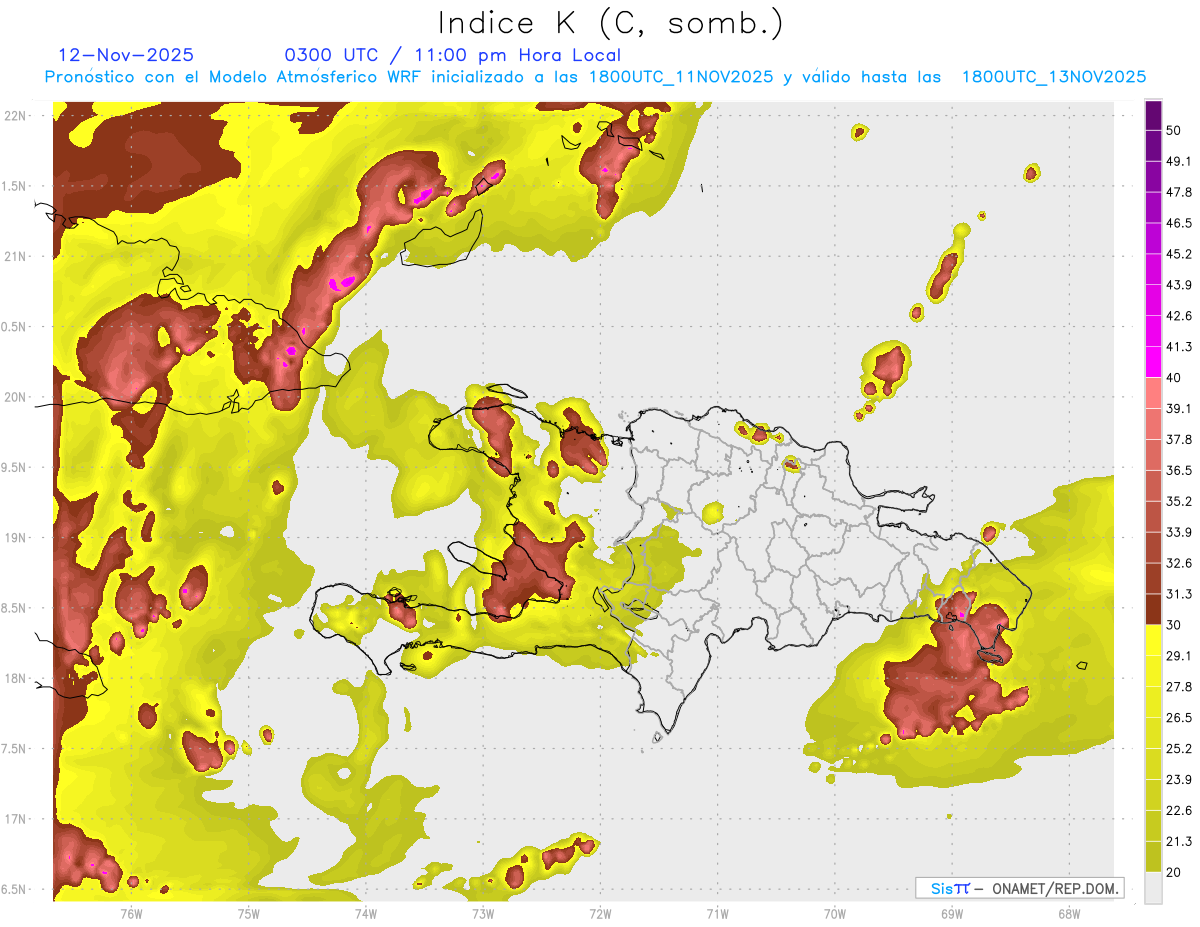The height and width of the screenshot is (927, 1200).
Task: Click the bright yellow legend band between 29.1 and 30
Action: point(1153,640)
